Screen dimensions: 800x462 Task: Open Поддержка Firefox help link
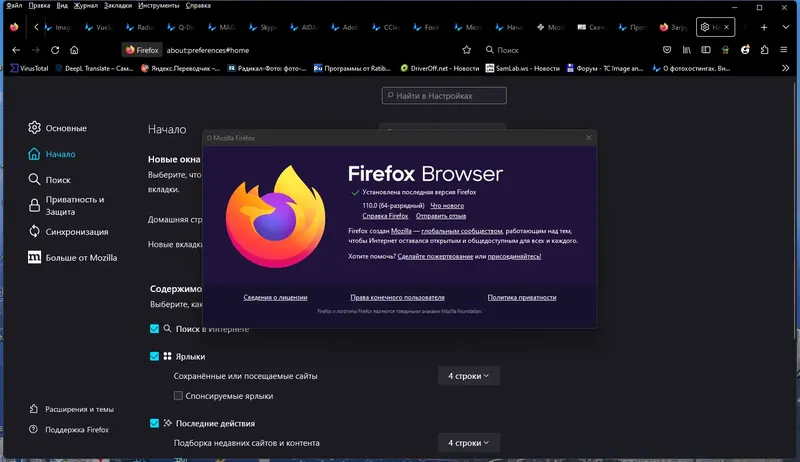coord(69,429)
